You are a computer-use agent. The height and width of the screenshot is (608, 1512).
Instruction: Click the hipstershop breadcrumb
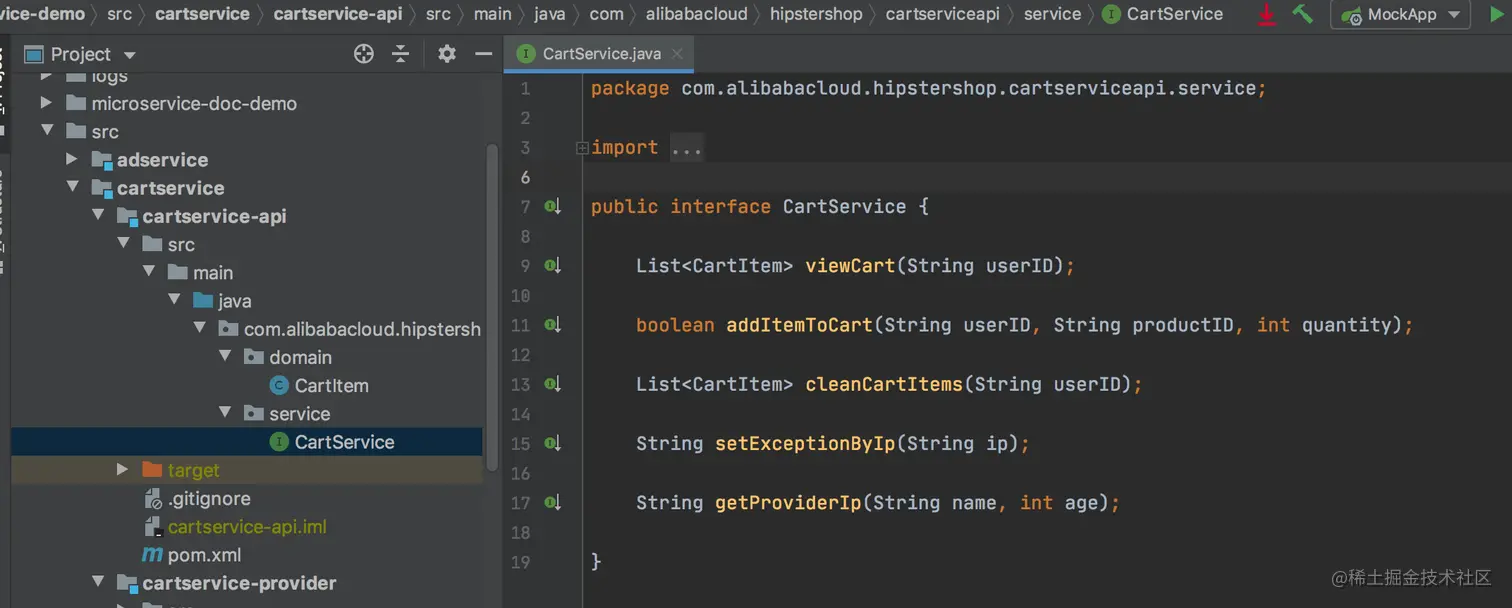click(817, 14)
